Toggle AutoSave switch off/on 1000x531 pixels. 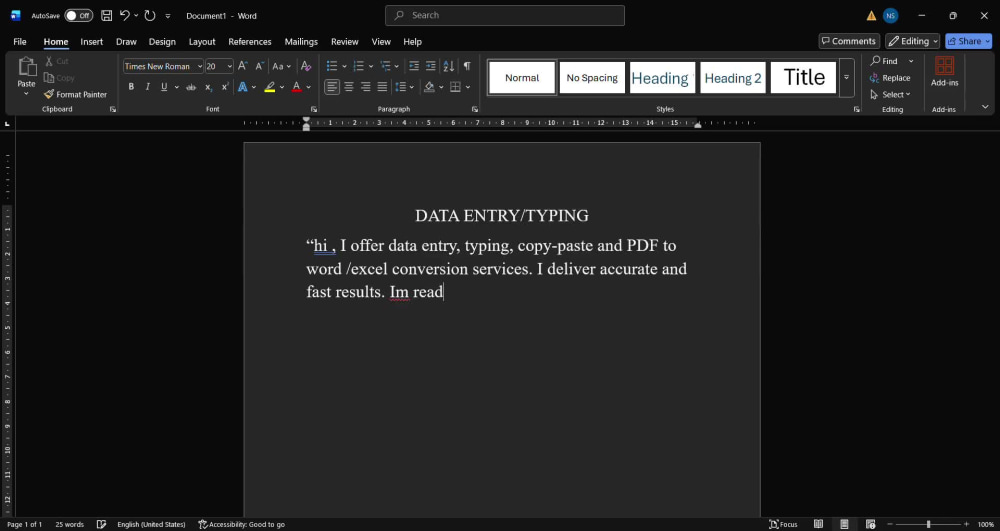pos(78,15)
